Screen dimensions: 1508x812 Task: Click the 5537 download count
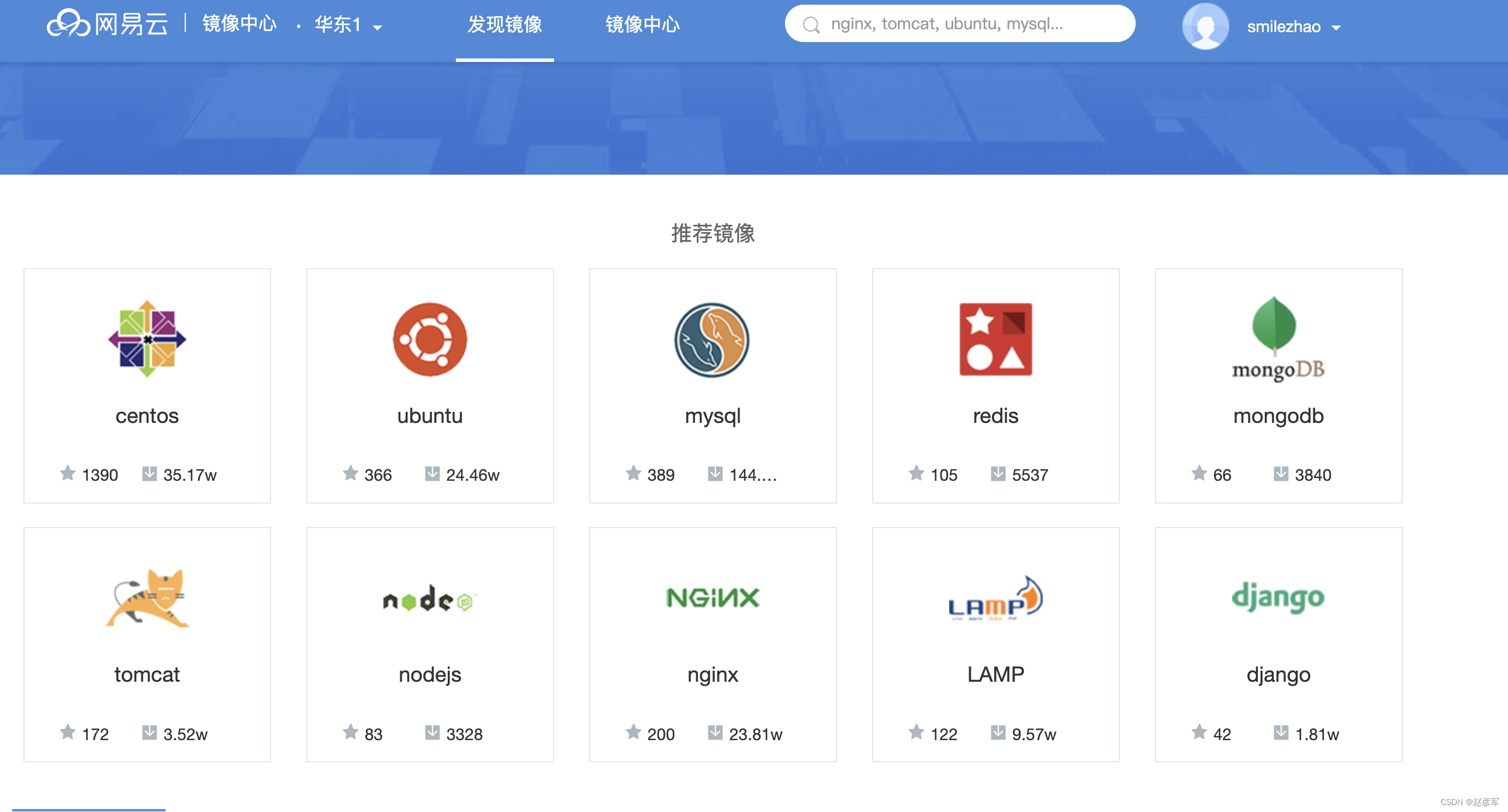(x=1030, y=475)
